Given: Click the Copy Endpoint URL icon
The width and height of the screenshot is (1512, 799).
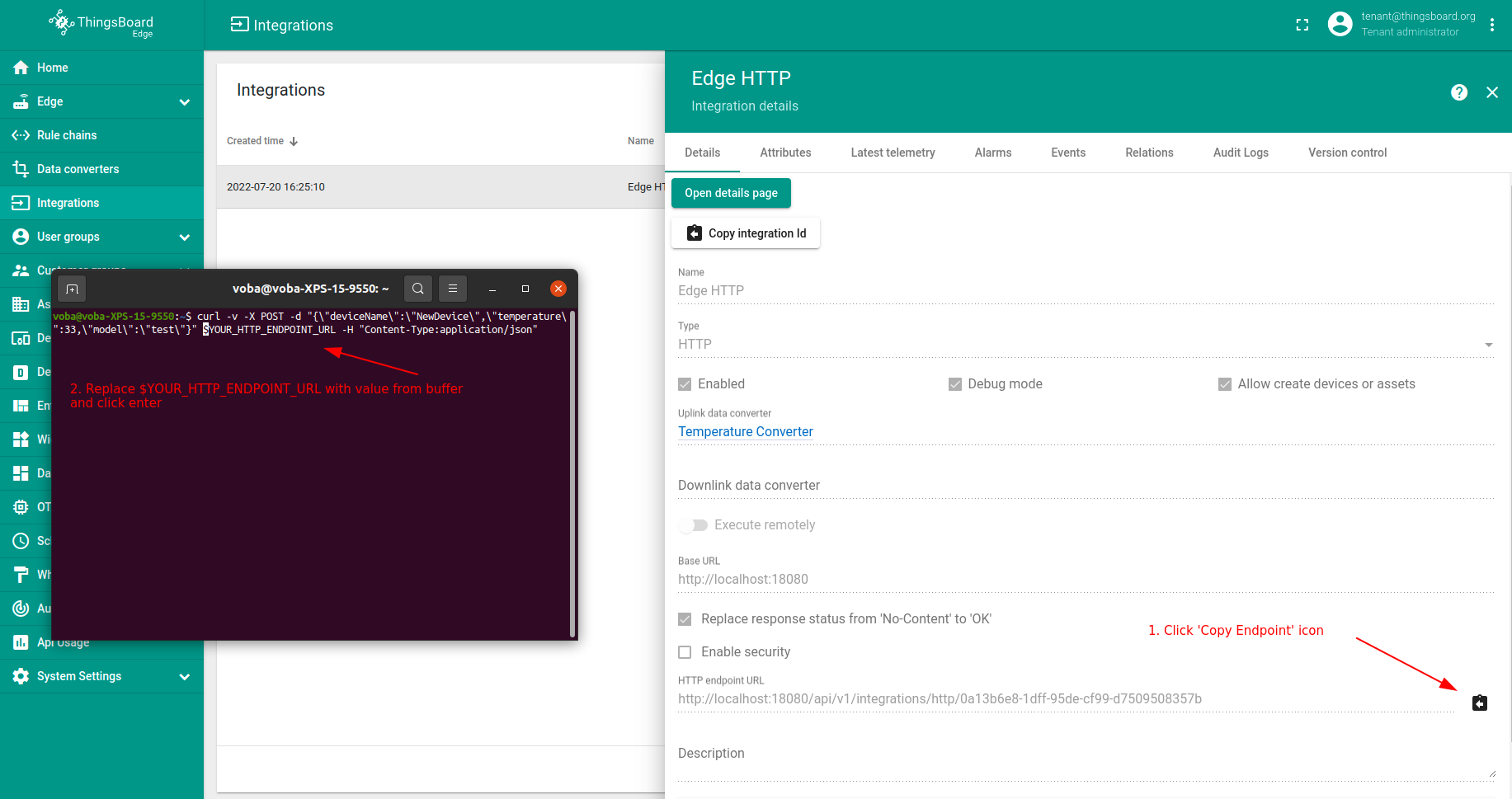Looking at the screenshot, I should coord(1480,703).
